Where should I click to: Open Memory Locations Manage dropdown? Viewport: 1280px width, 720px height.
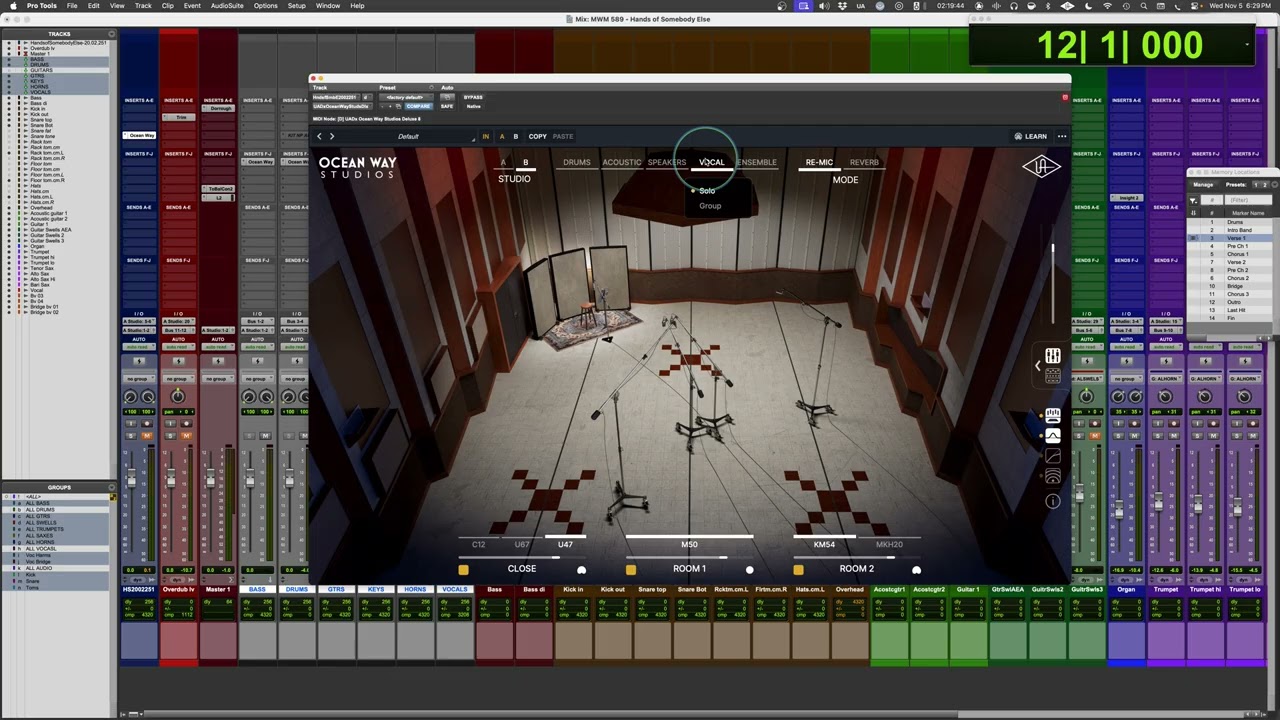coord(1203,185)
